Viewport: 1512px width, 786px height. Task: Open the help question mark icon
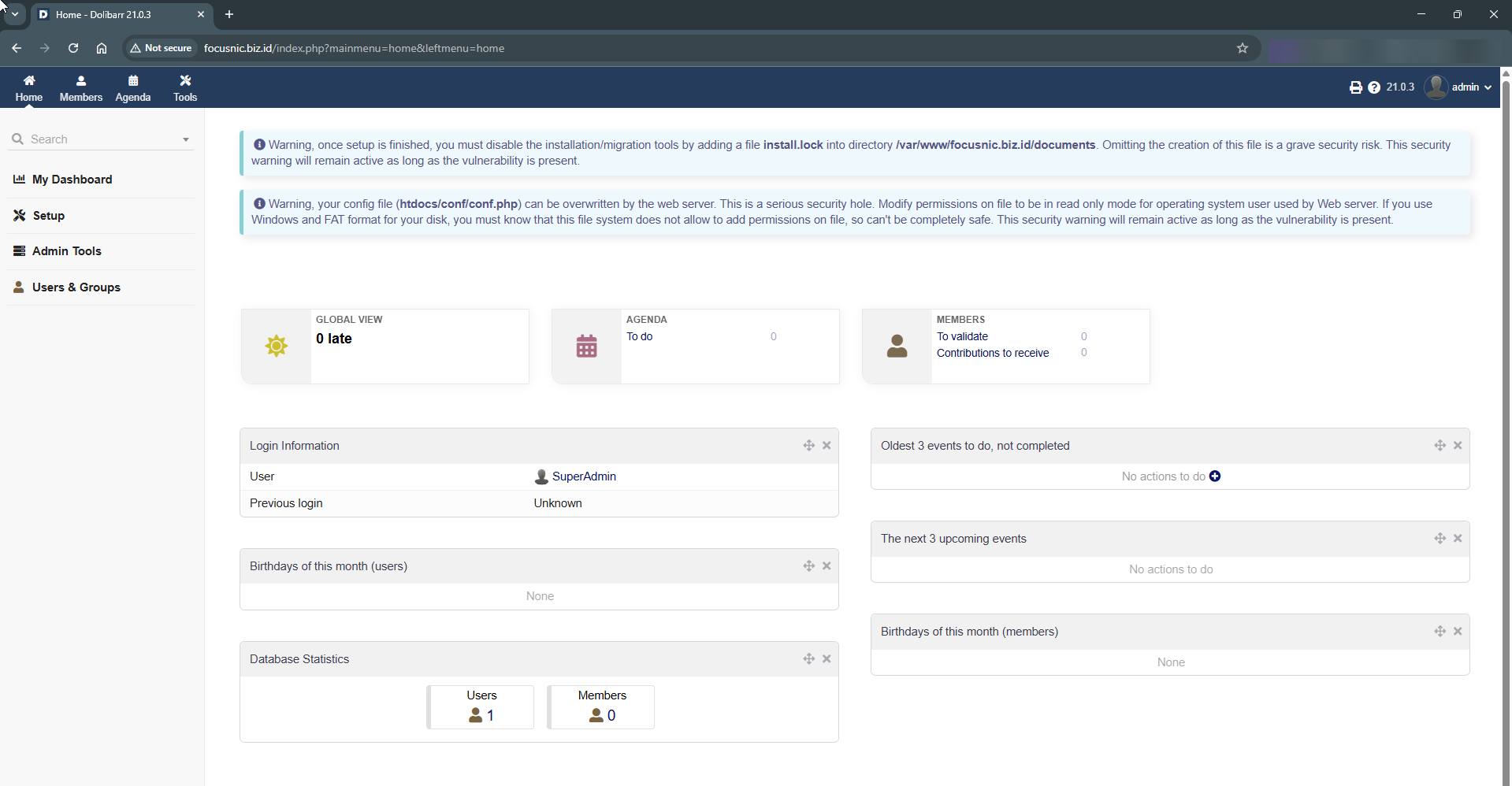pyautogui.click(x=1374, y=87)
